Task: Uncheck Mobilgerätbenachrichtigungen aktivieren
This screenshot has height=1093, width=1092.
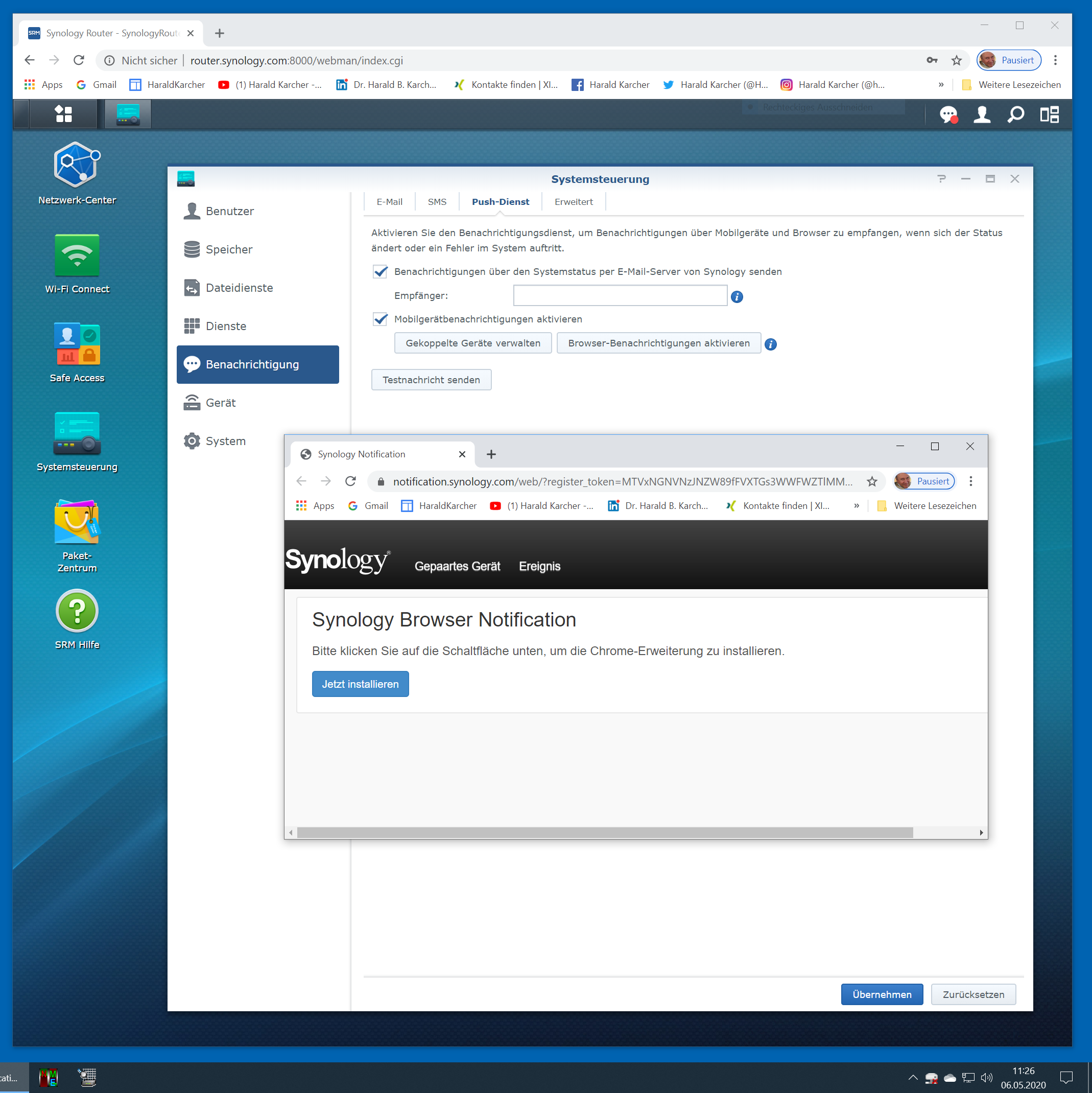Action: click(381, 319)
